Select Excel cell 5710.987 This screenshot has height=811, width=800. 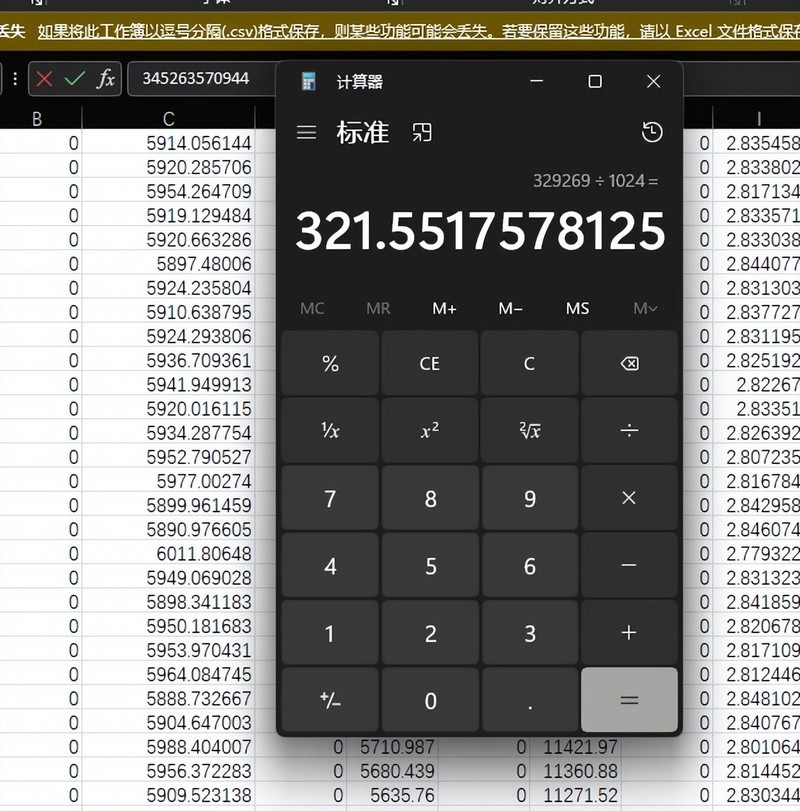coord(392,747)
